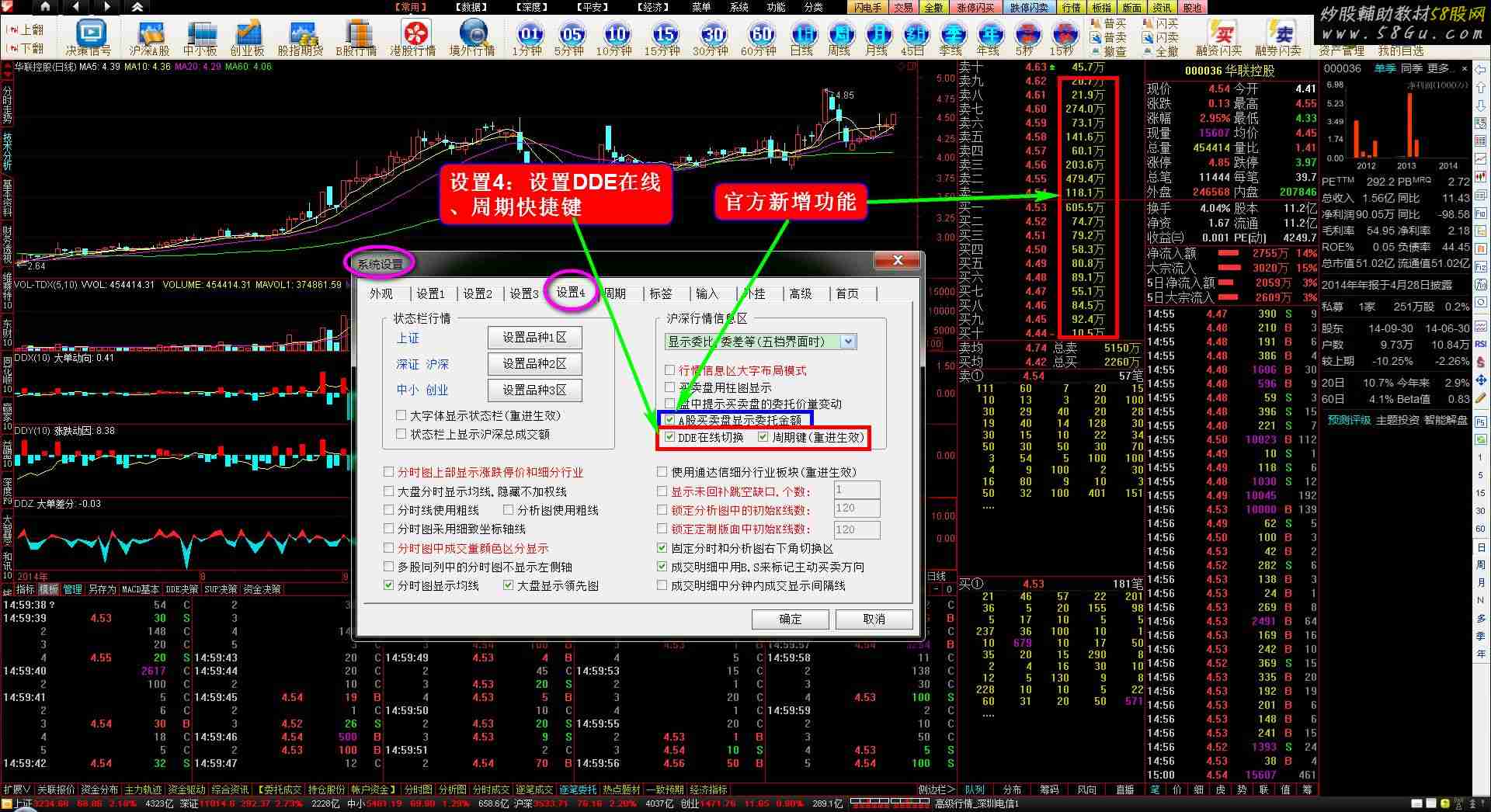Select the 境外行情 overseas quotes icon

pos(472,36)
